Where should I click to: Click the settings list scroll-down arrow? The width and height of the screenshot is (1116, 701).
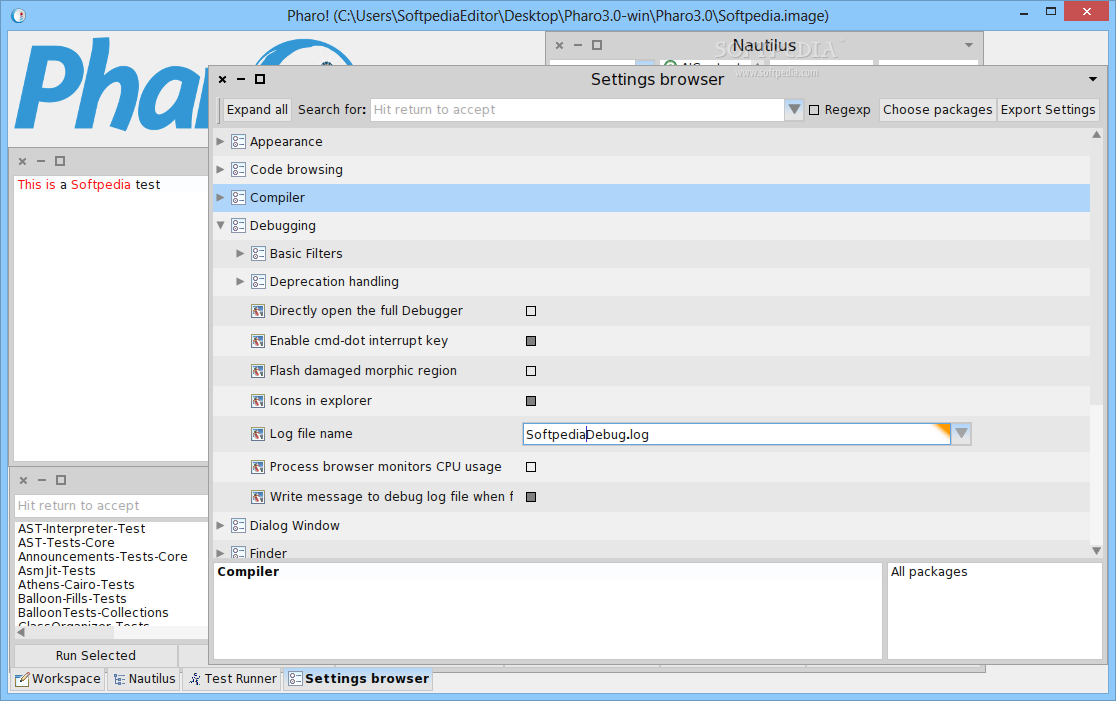point(1096,551)
